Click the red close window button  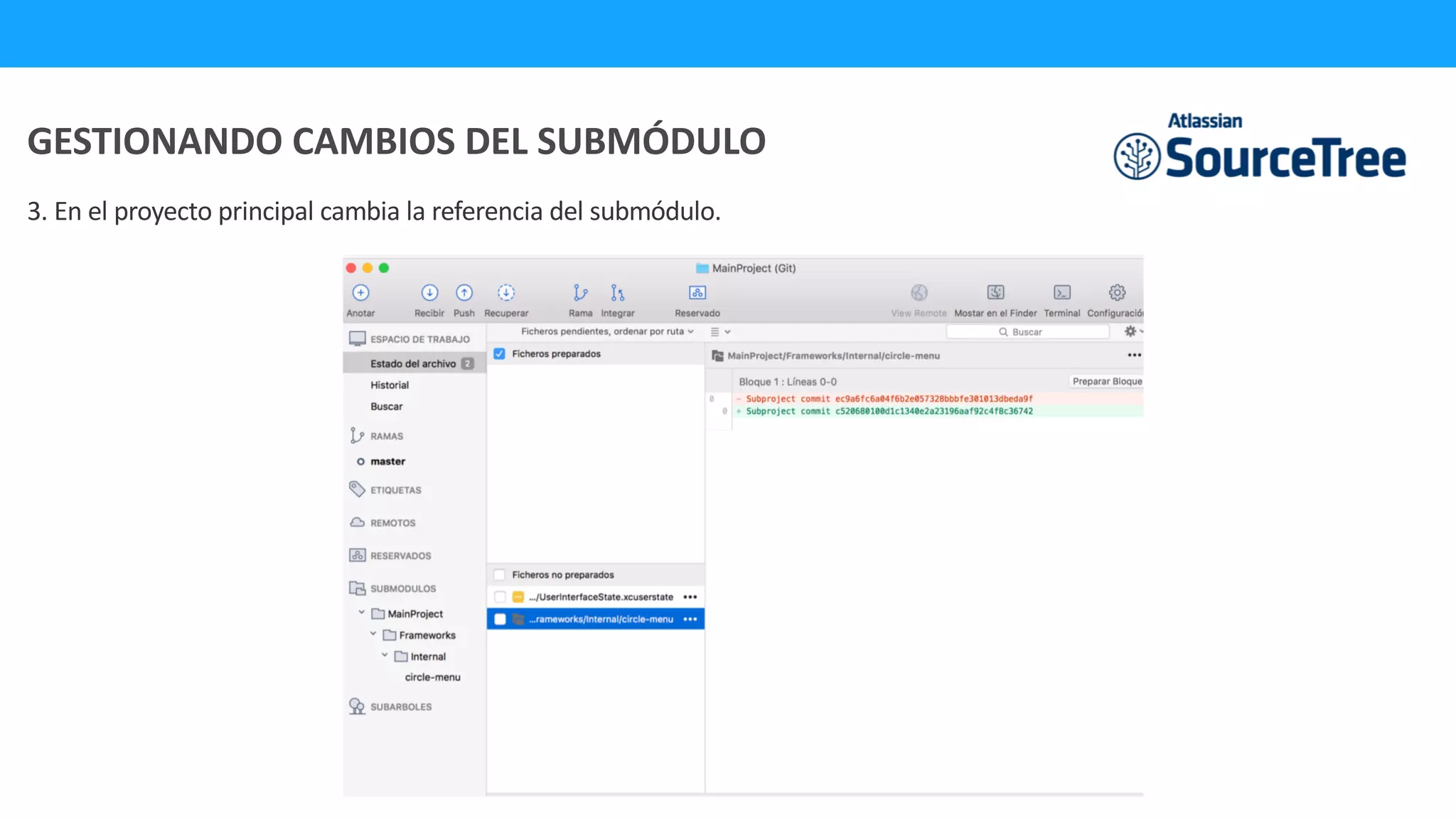(351, 268)
